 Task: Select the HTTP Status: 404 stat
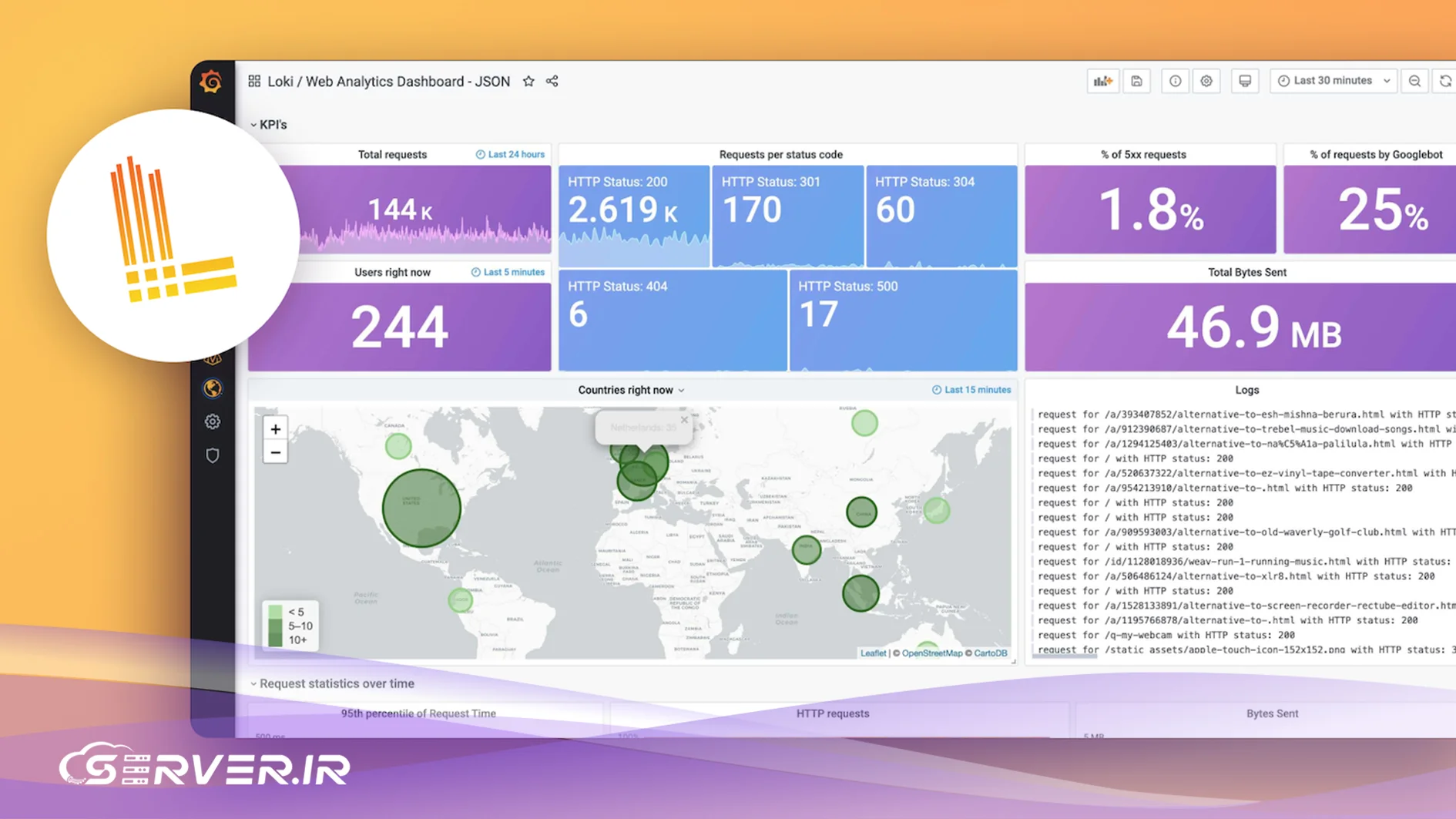(x=673, y=320)
